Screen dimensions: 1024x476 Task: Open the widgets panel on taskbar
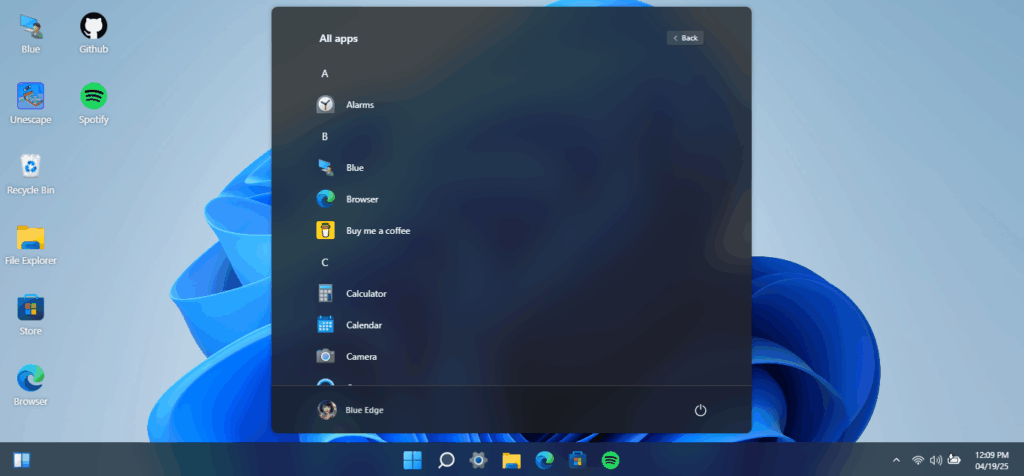[x=22, y=460]
